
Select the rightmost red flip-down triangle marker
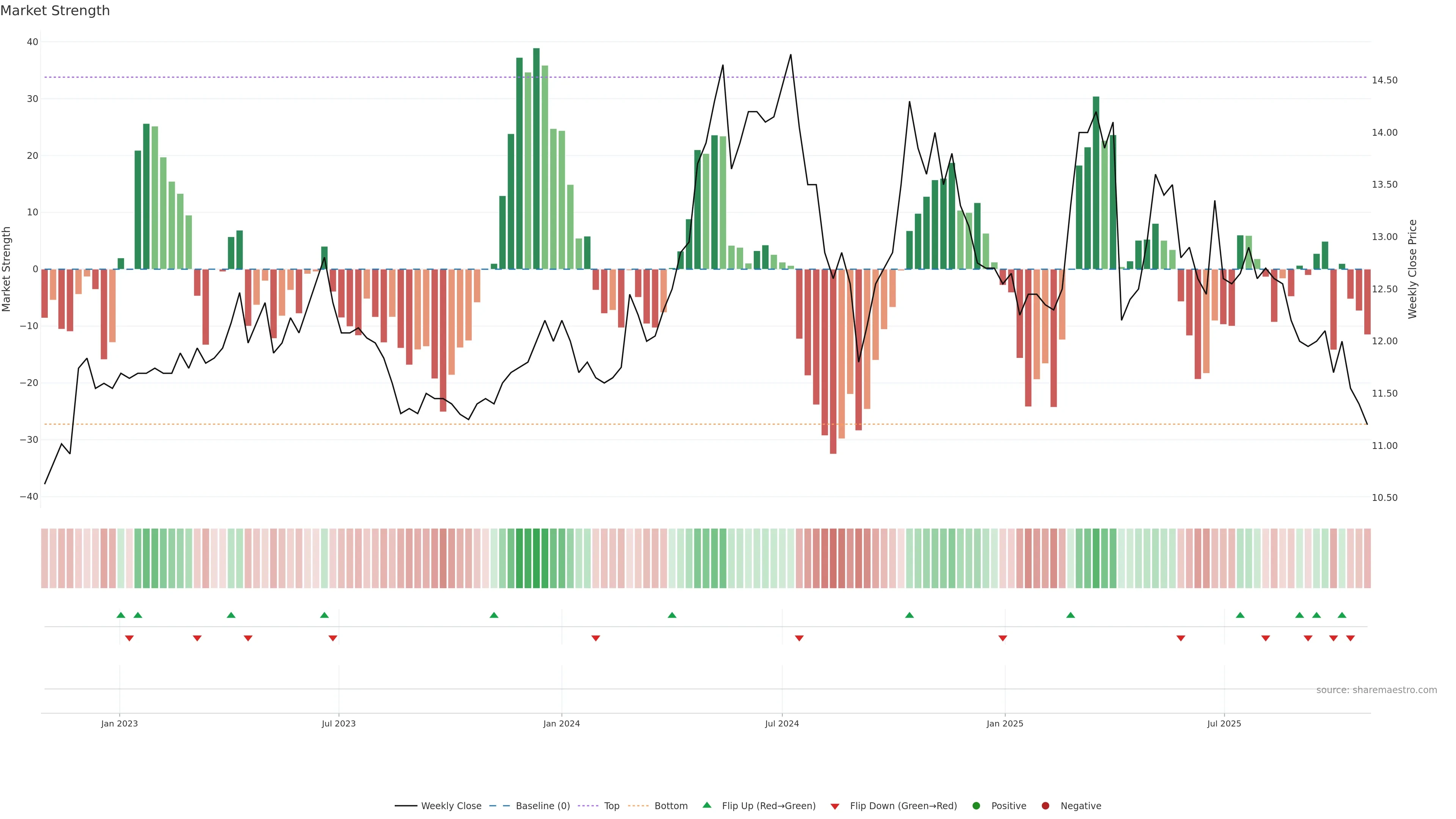1350,638
